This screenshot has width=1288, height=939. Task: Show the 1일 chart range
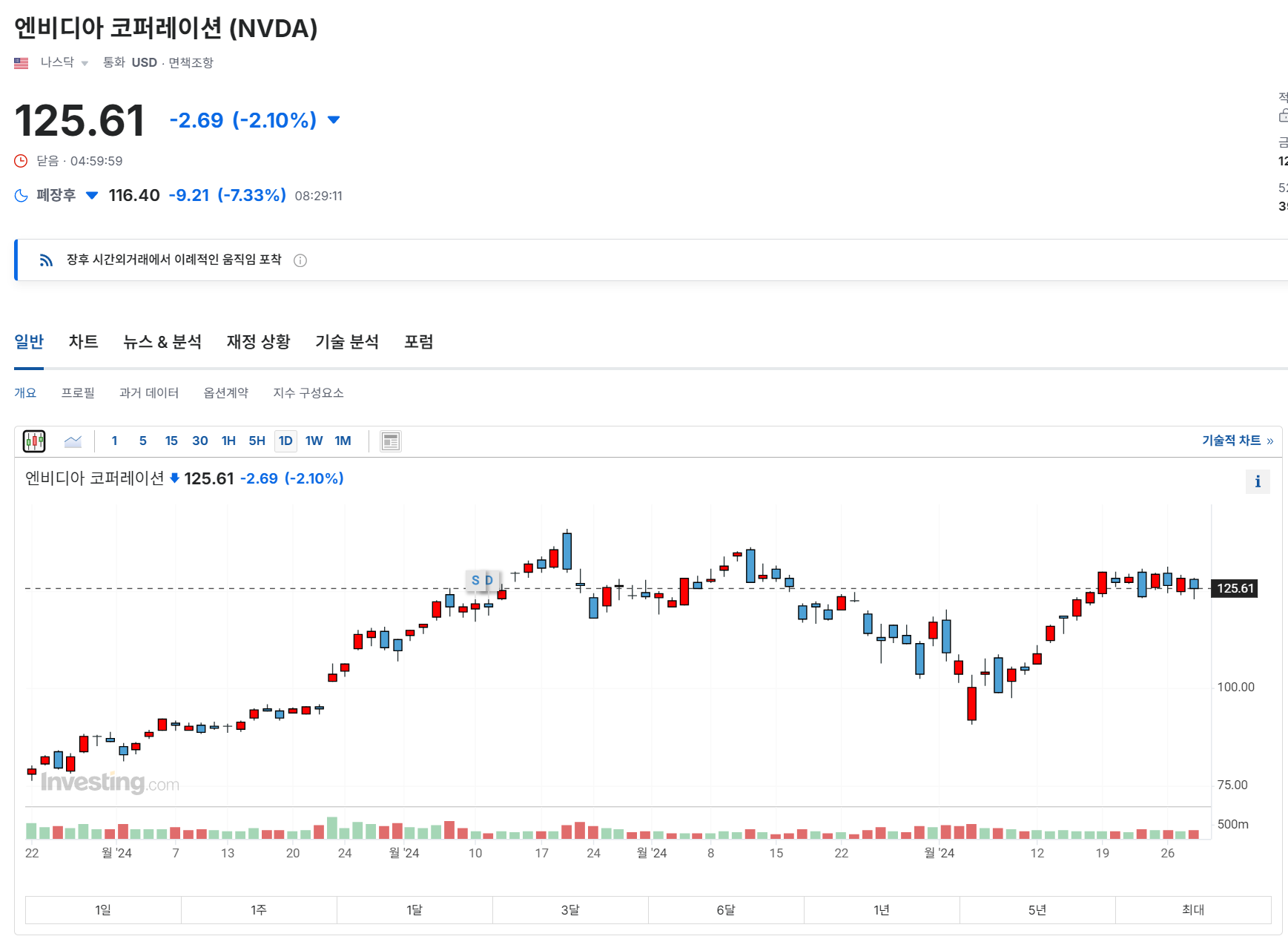103,910
